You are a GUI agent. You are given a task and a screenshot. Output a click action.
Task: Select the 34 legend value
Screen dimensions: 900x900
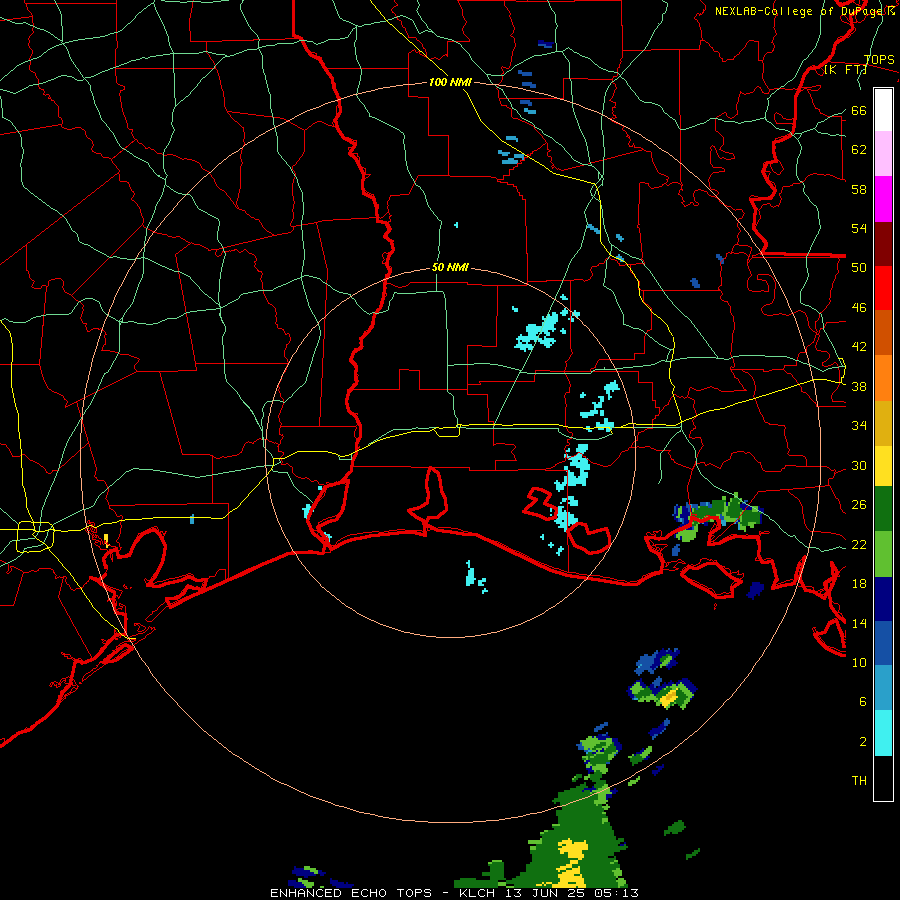click(x=859, y=426)
